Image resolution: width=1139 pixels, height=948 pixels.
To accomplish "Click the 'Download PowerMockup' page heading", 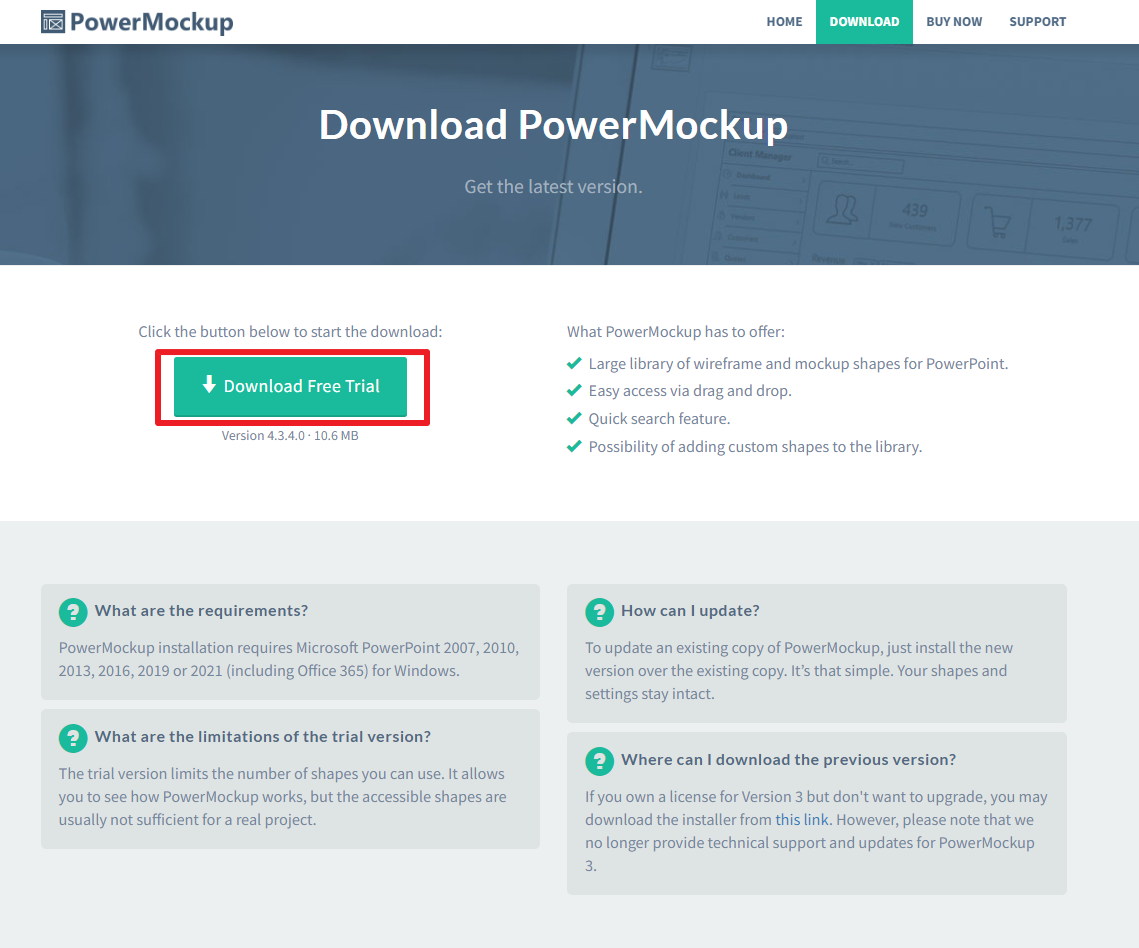I will tap(554, 126).
